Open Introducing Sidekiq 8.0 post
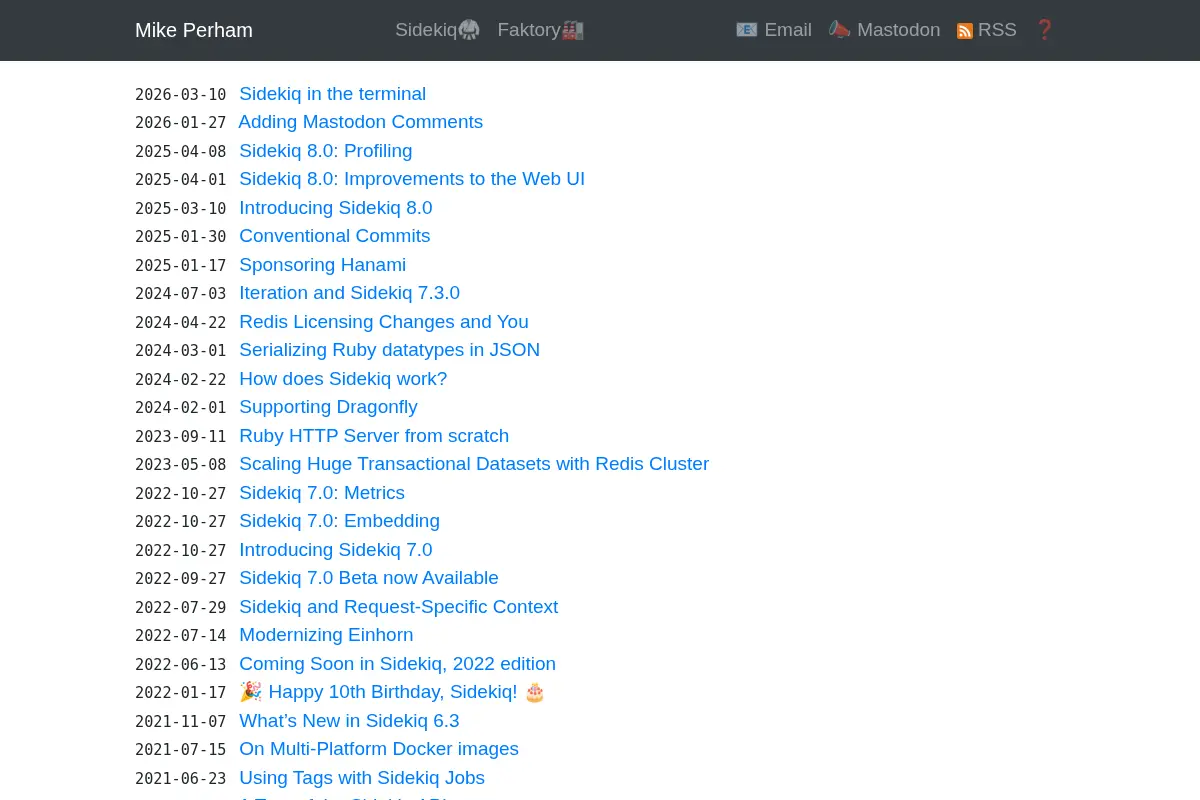 [335, 208]
